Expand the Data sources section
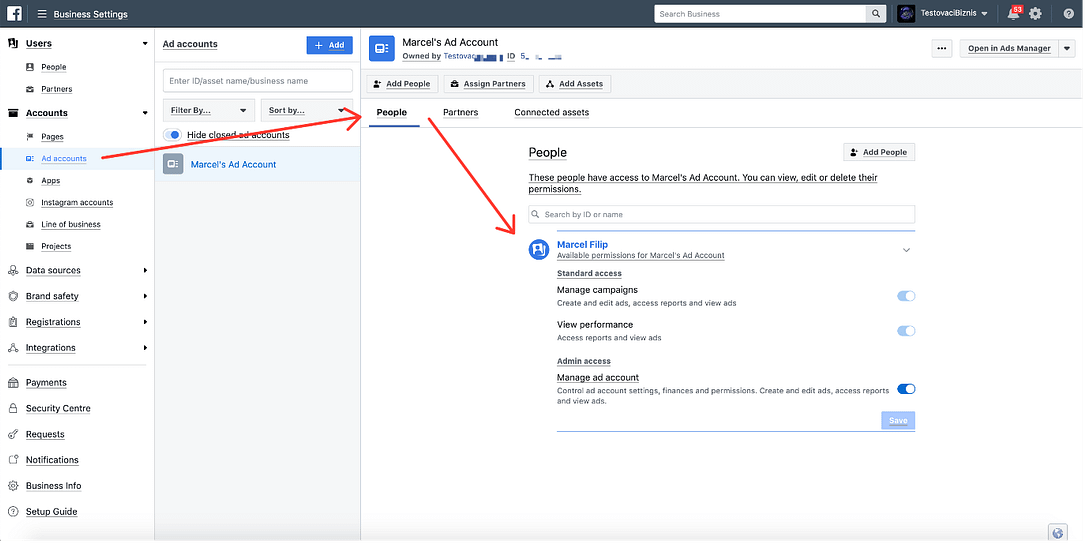The width and height of the screenshot is (1090, 544). [x=145, y=270]
